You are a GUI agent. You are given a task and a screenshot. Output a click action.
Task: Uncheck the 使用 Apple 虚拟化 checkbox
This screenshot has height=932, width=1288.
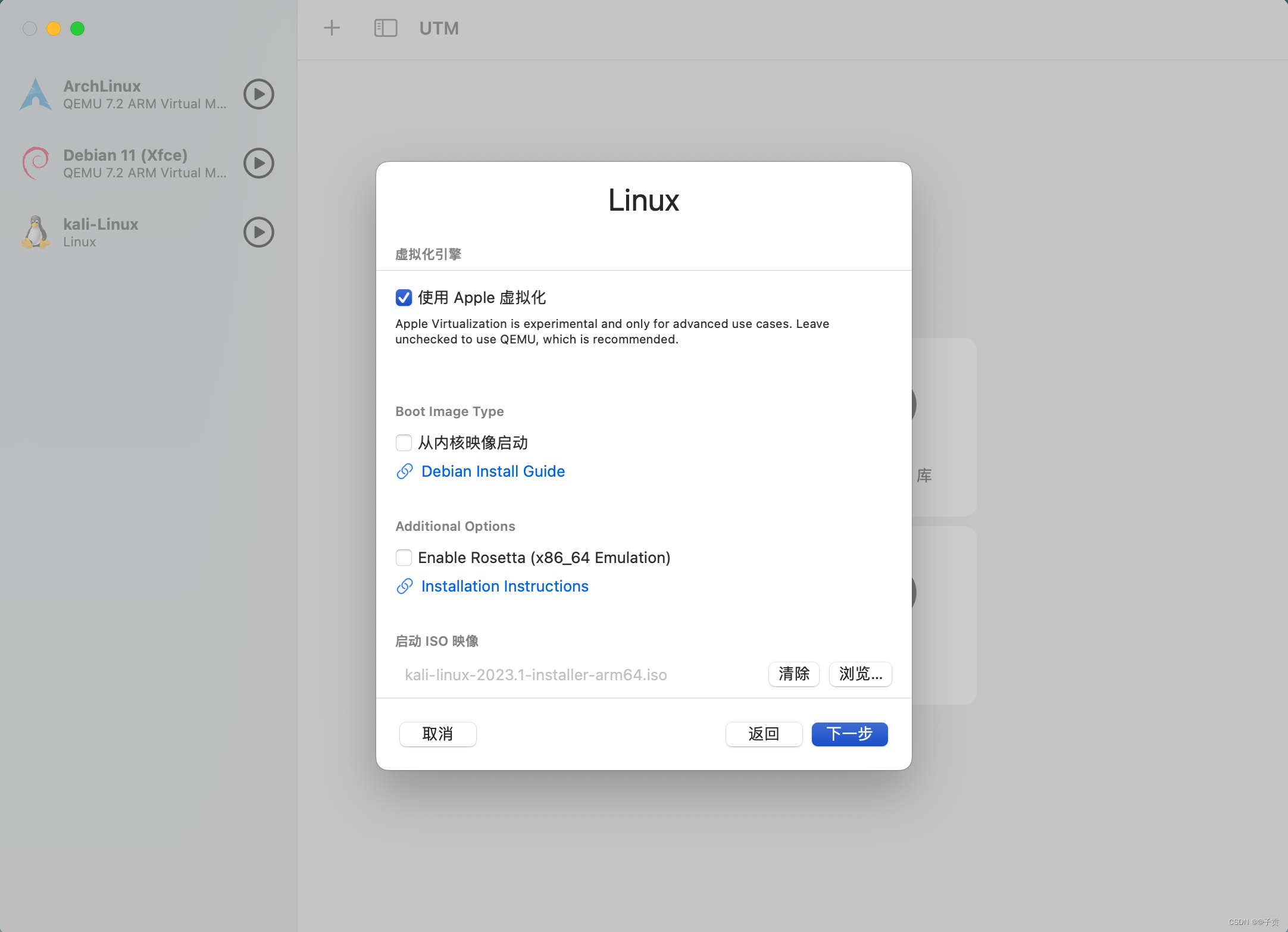404,298
